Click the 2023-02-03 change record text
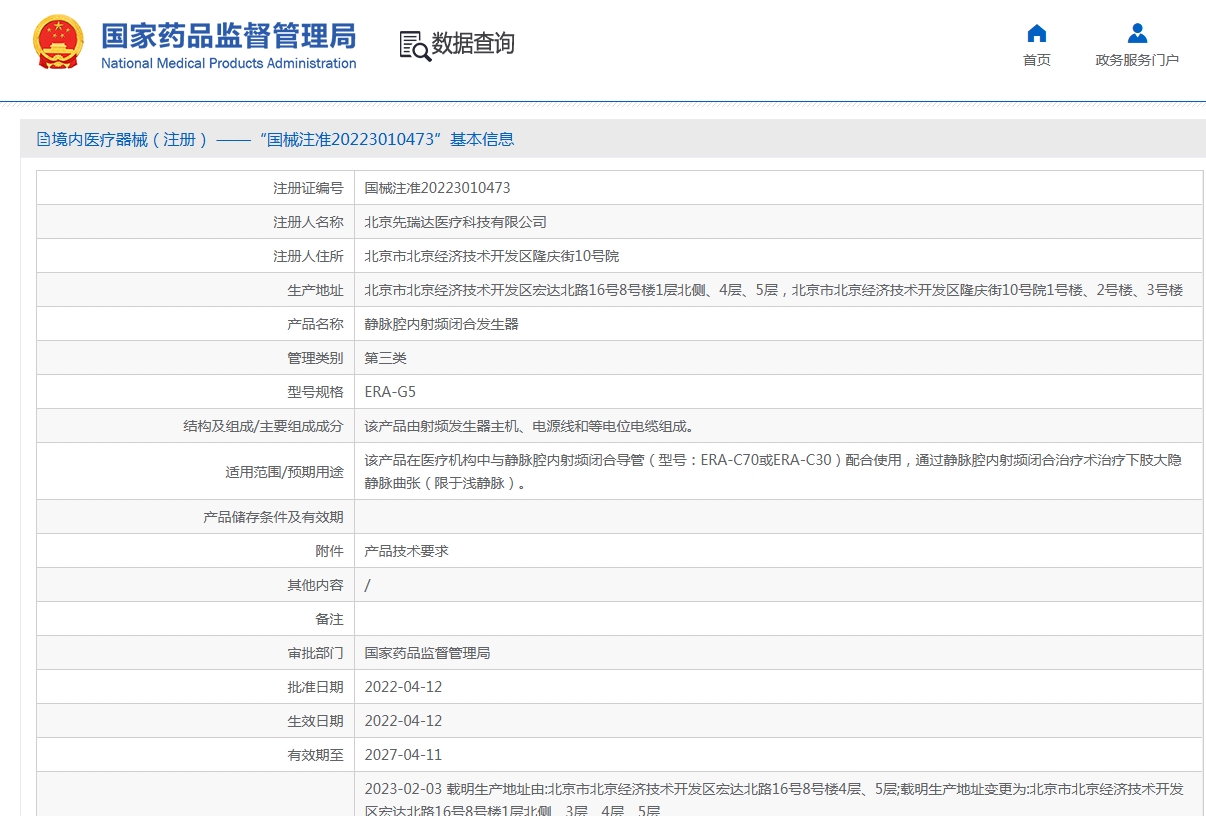Screen dimensions: 1206x816 point(773,799)
